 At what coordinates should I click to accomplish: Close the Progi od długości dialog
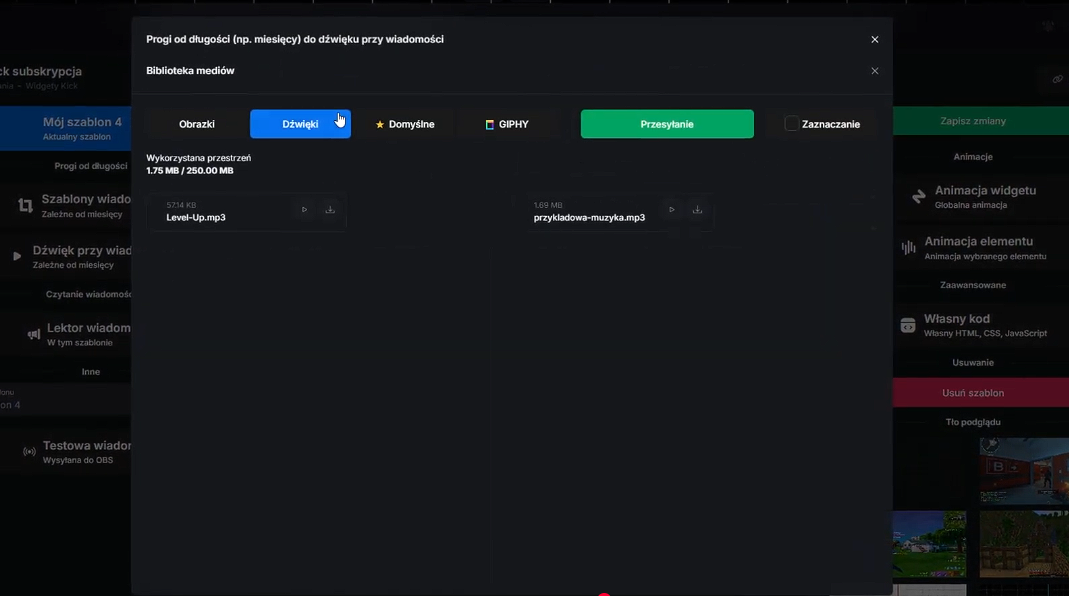pyautogui.click(x=875, y=40)
